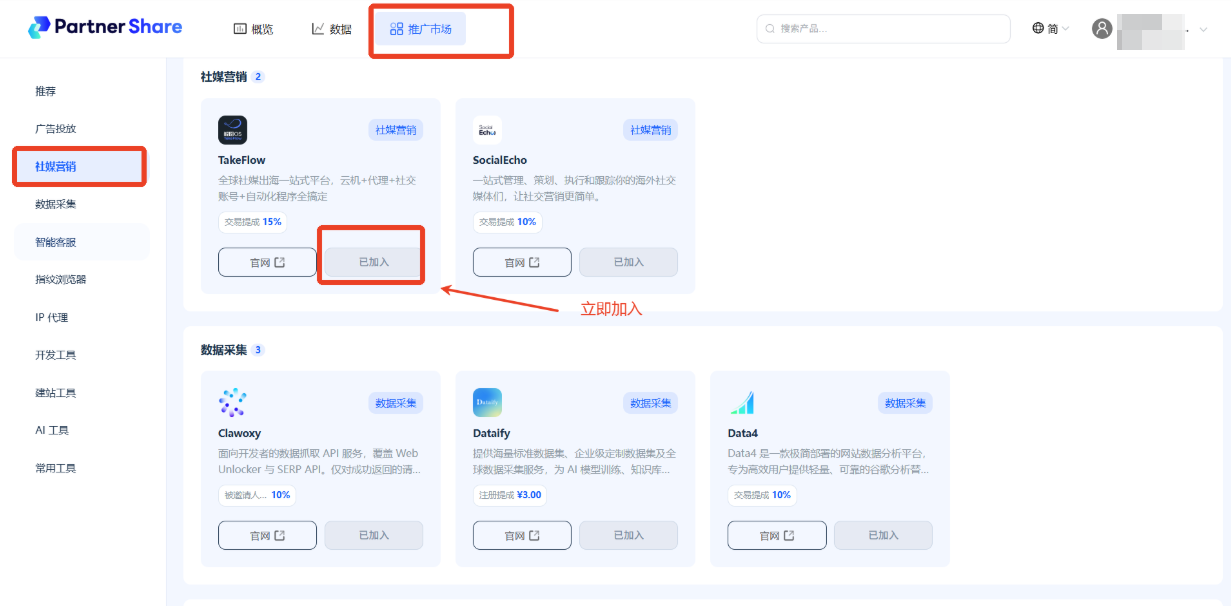Click the Dataify product title
The height and width of the screenshot is (606, 1231).
click(491, 433)
